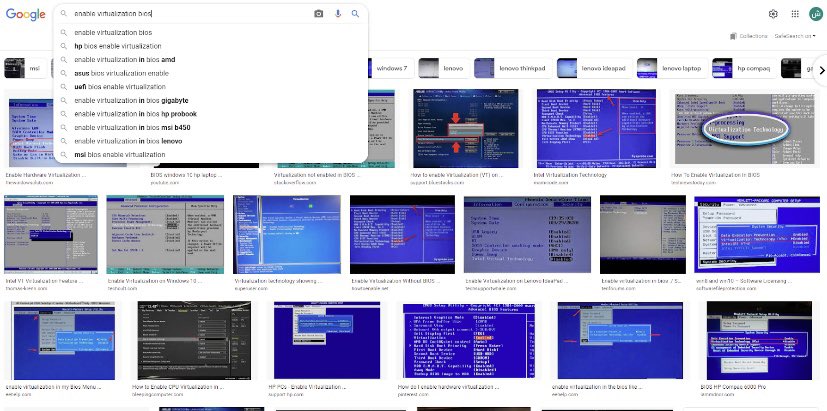The image size is (827, 411).
Task: Click the search field containing 'enable virtualization bios'
Action: coord(190,14)
